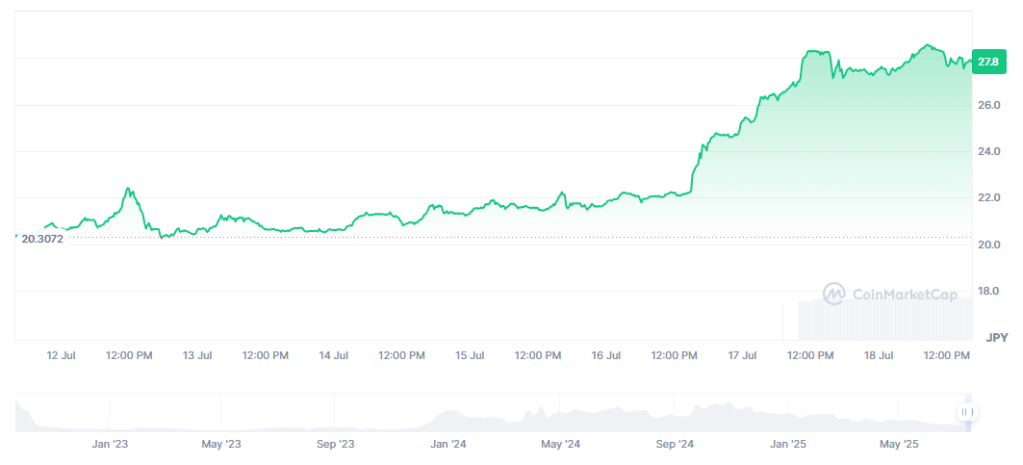Click the CoinMarketCap logo icon

(834, 293)
